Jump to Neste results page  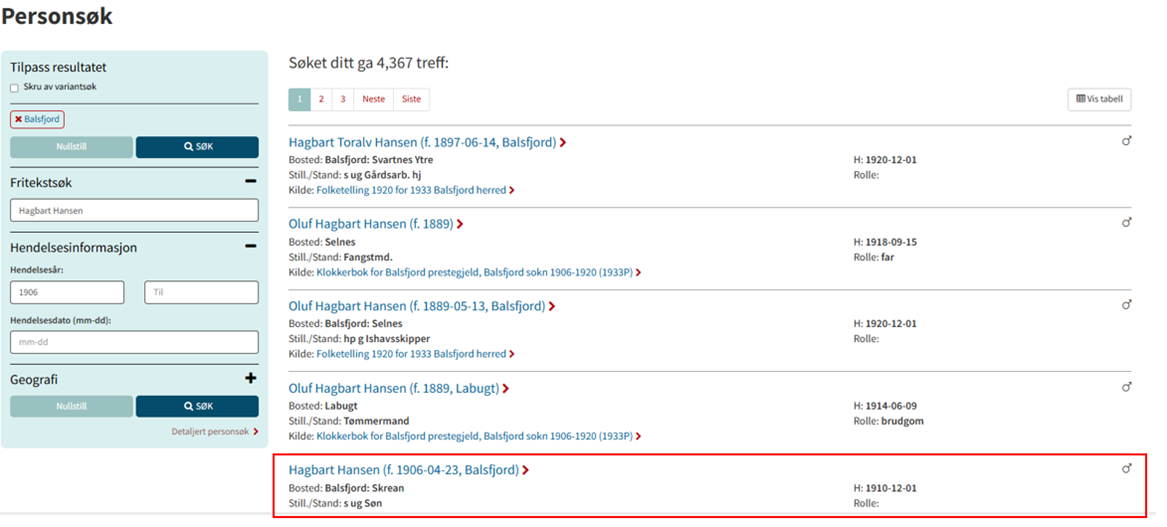pos(373,99)
